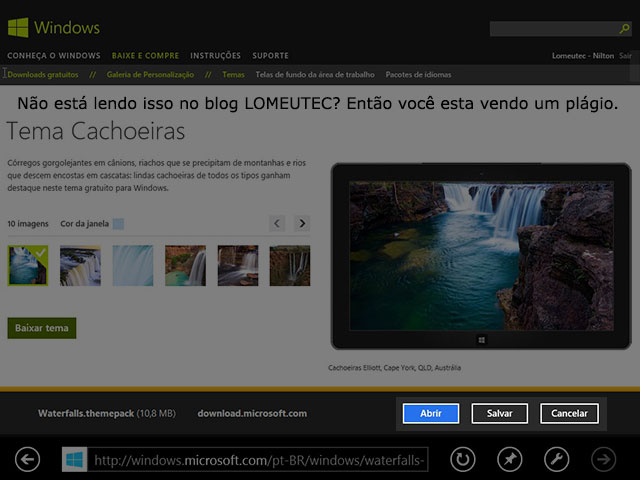The height and width of the screenshot is (480, 640).
Task: Click the download.microsoft.com source text
Action: point(252,413)
